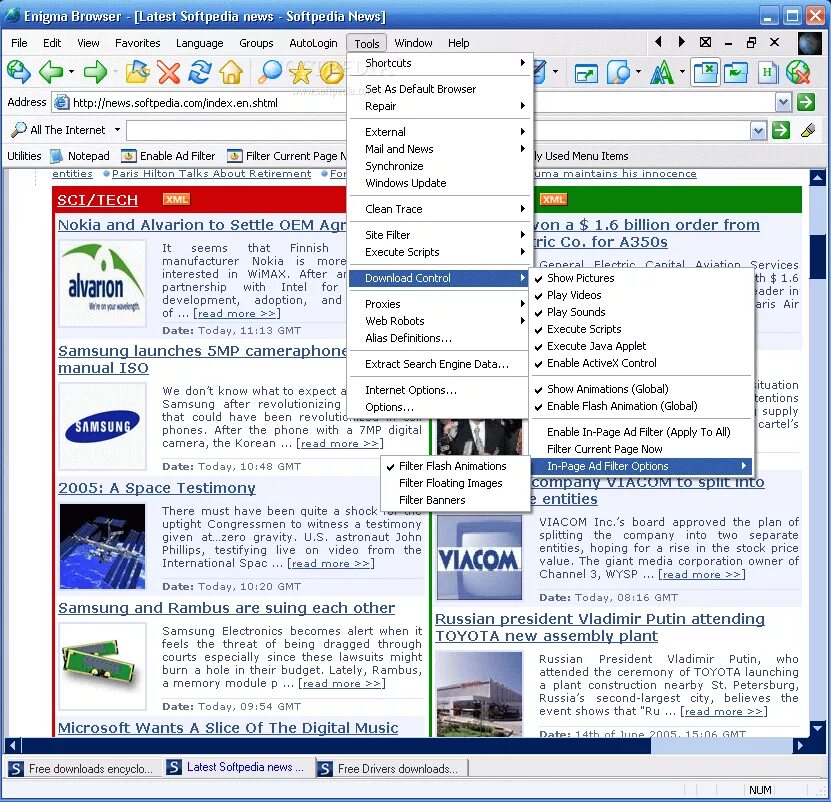Screen dimensions: 831x802
Task: Click Enable Ad Filter toolbar button
Action: [169, 156]
